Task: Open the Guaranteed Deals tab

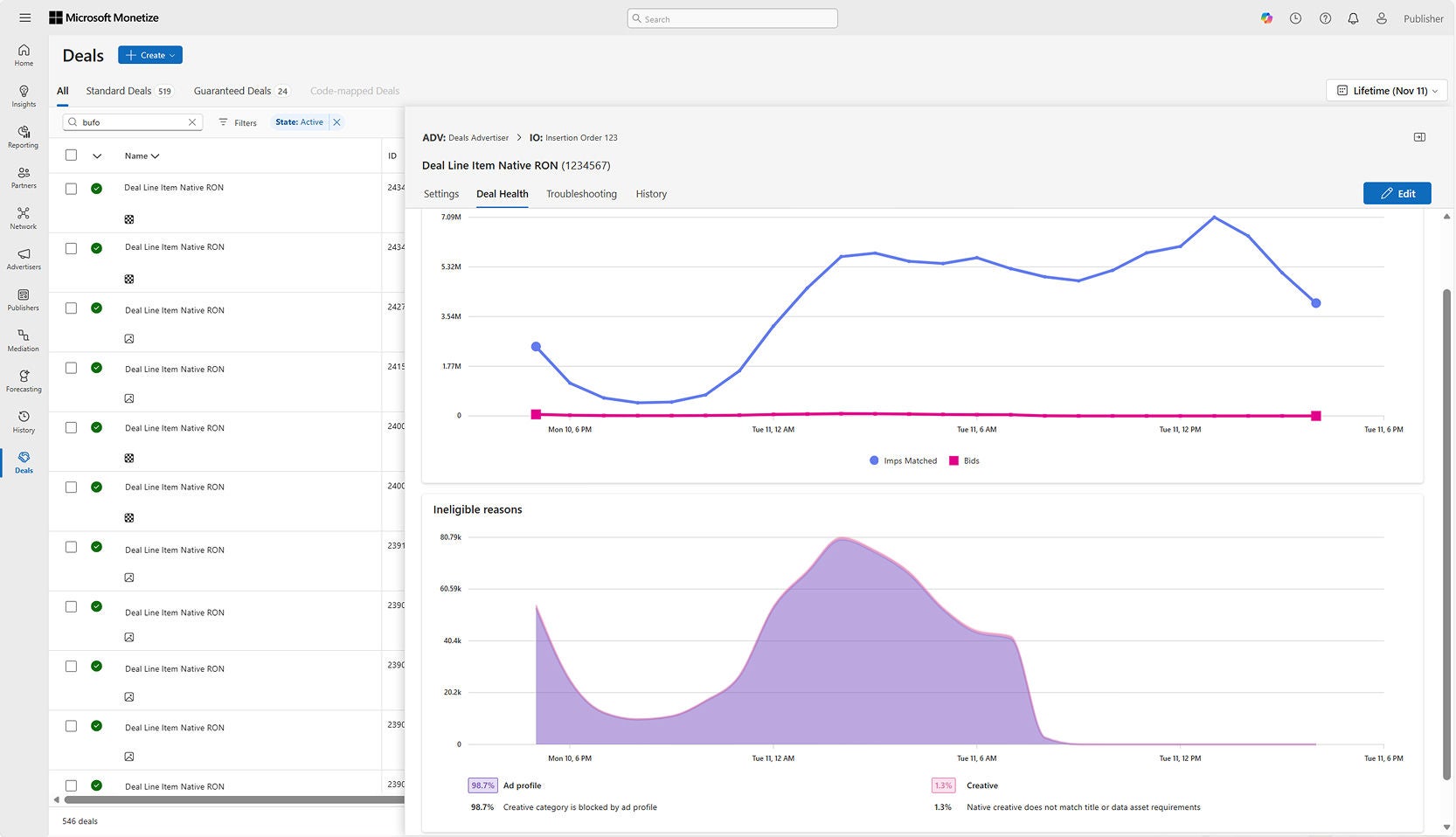Action: click(x=233, y=90)
